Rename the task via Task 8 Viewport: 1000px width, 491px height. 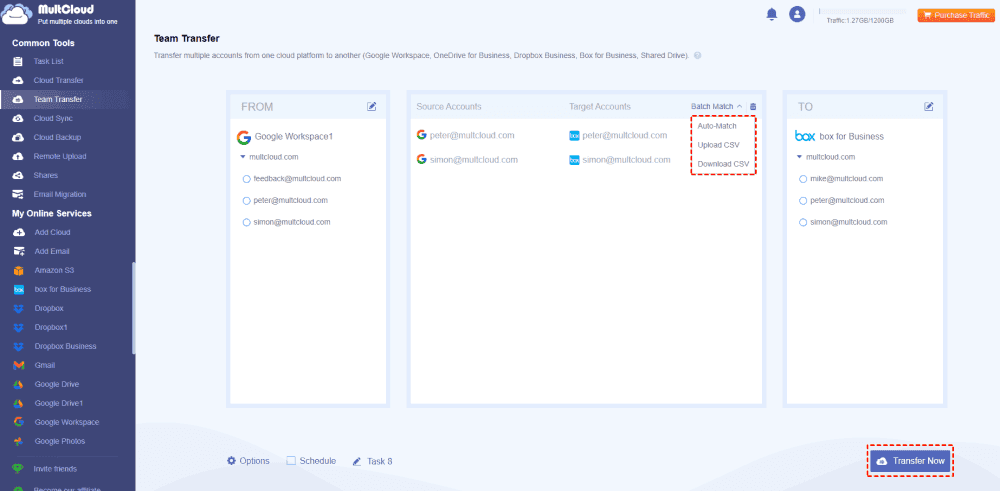point(372,461)
